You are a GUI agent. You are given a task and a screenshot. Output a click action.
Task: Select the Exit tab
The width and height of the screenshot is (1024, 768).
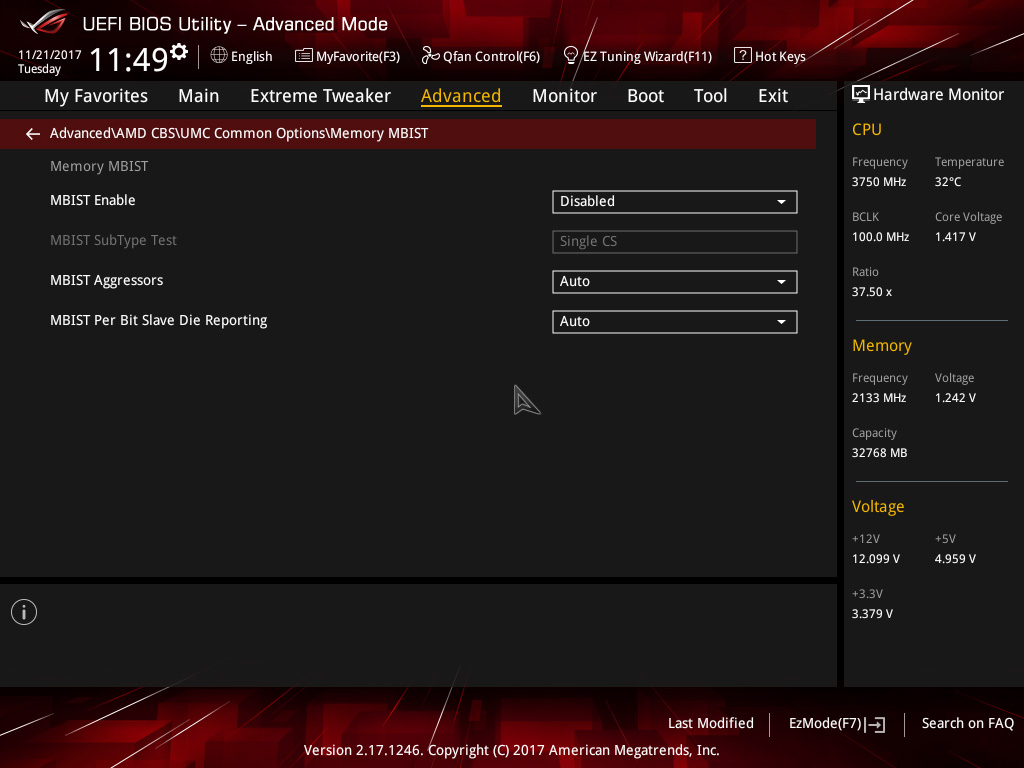pos(773,96)
